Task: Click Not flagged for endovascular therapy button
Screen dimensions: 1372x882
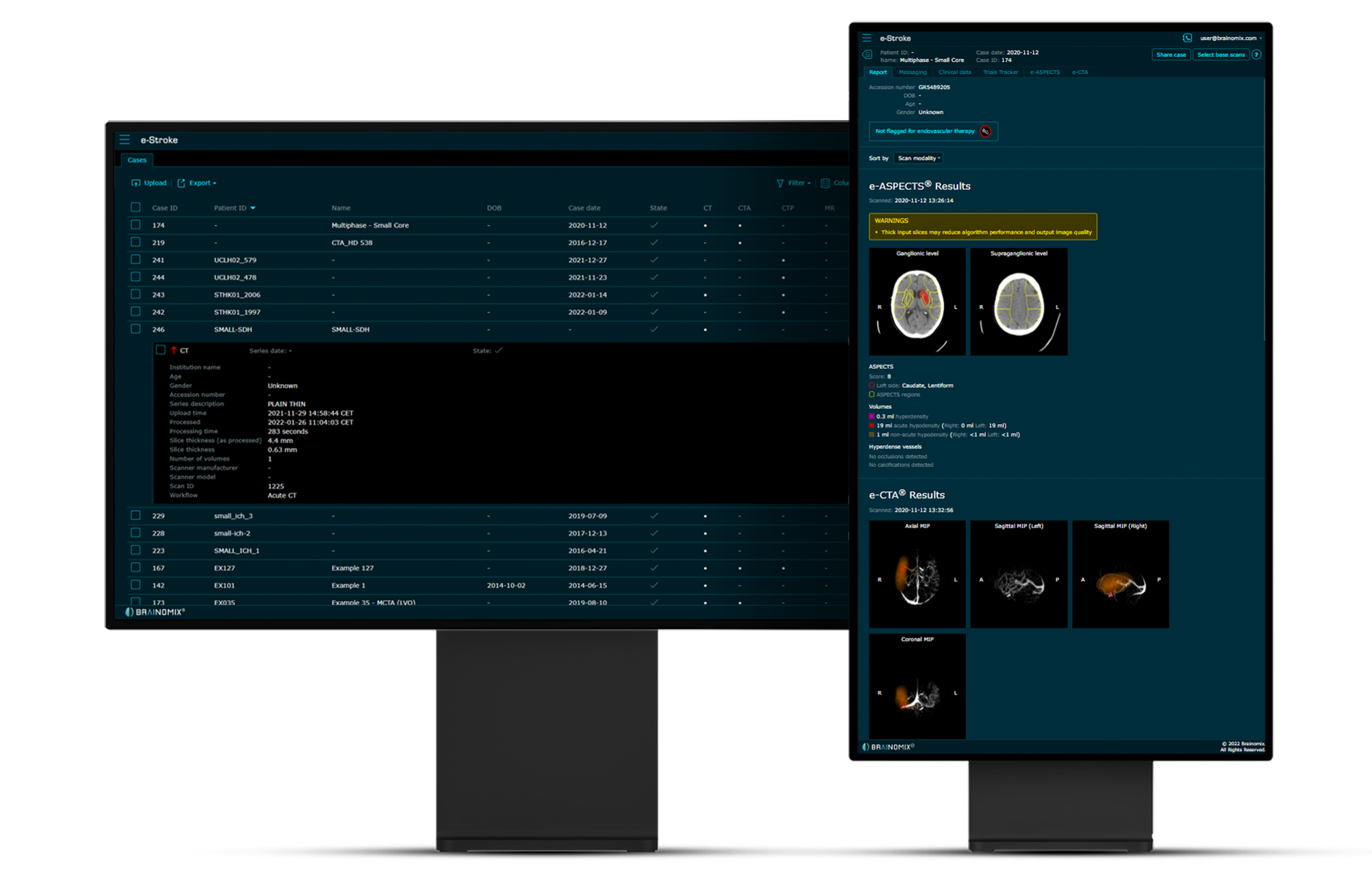Action: coord(934,132)
